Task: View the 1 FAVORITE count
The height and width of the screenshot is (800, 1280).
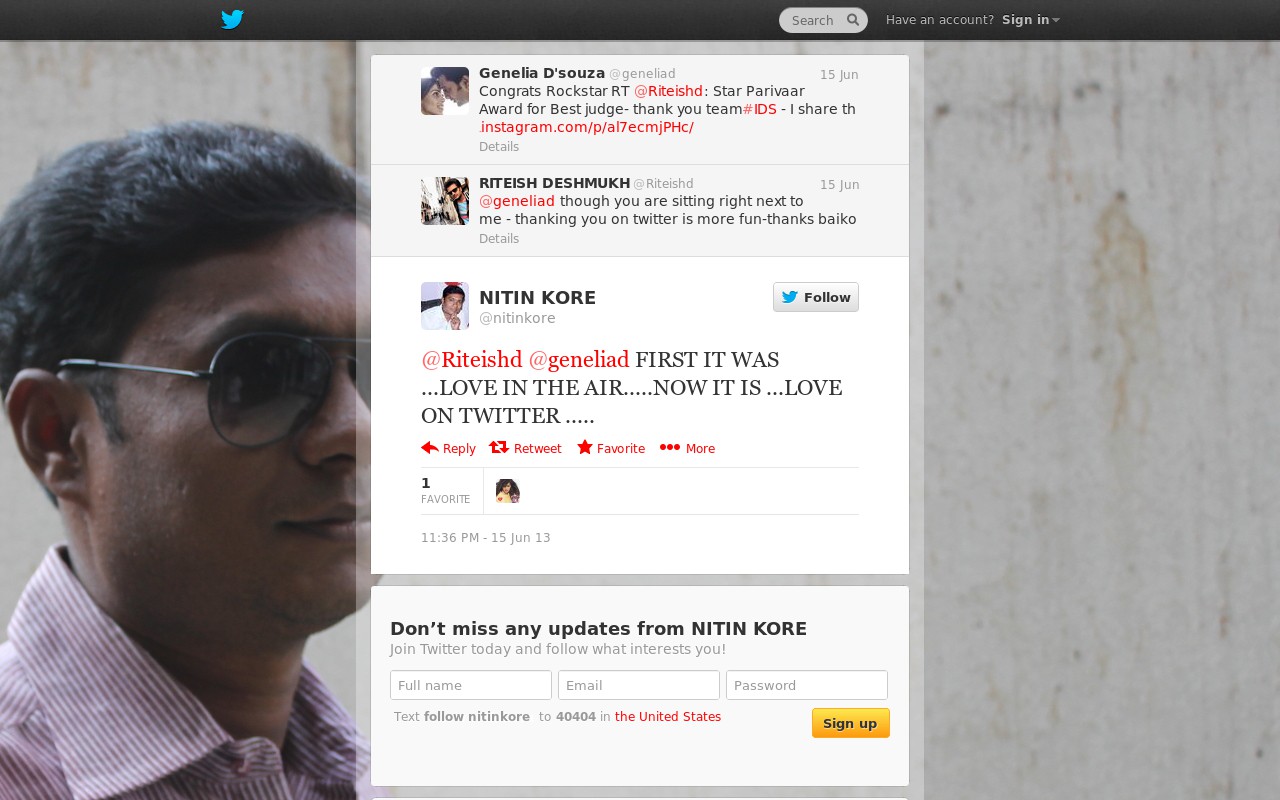Action: pyautogui.click(x=445, y=490)
